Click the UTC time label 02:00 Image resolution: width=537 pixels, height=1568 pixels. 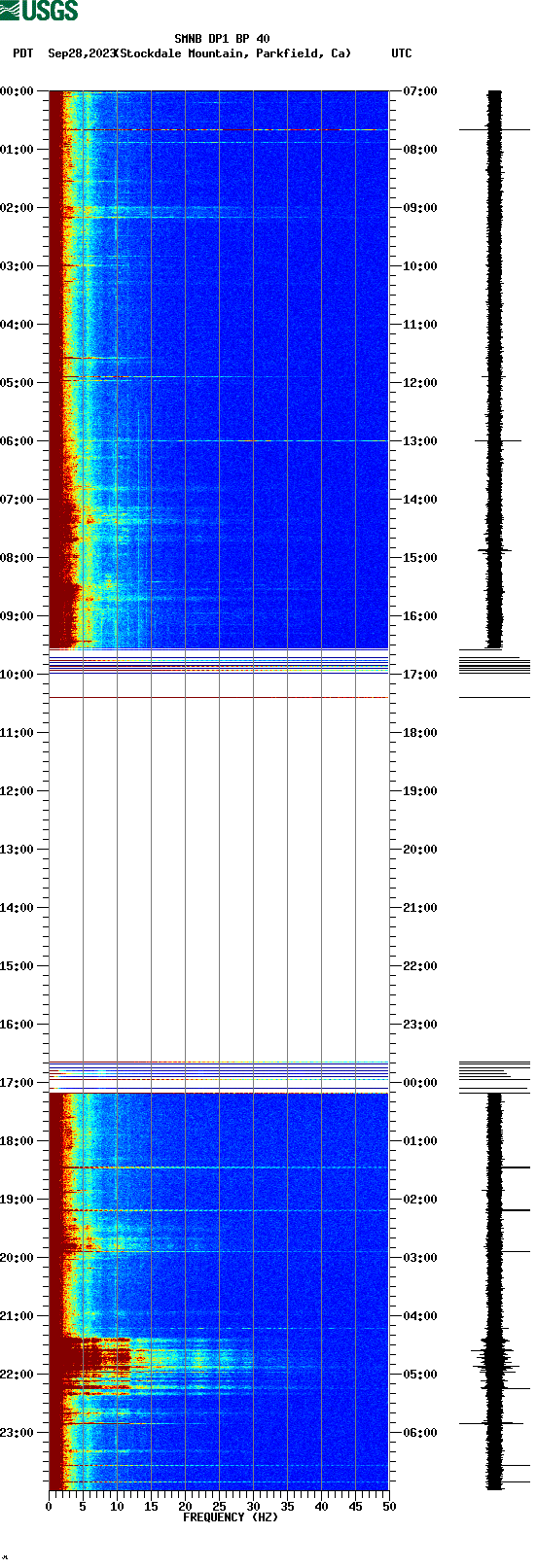(419, 1200)
